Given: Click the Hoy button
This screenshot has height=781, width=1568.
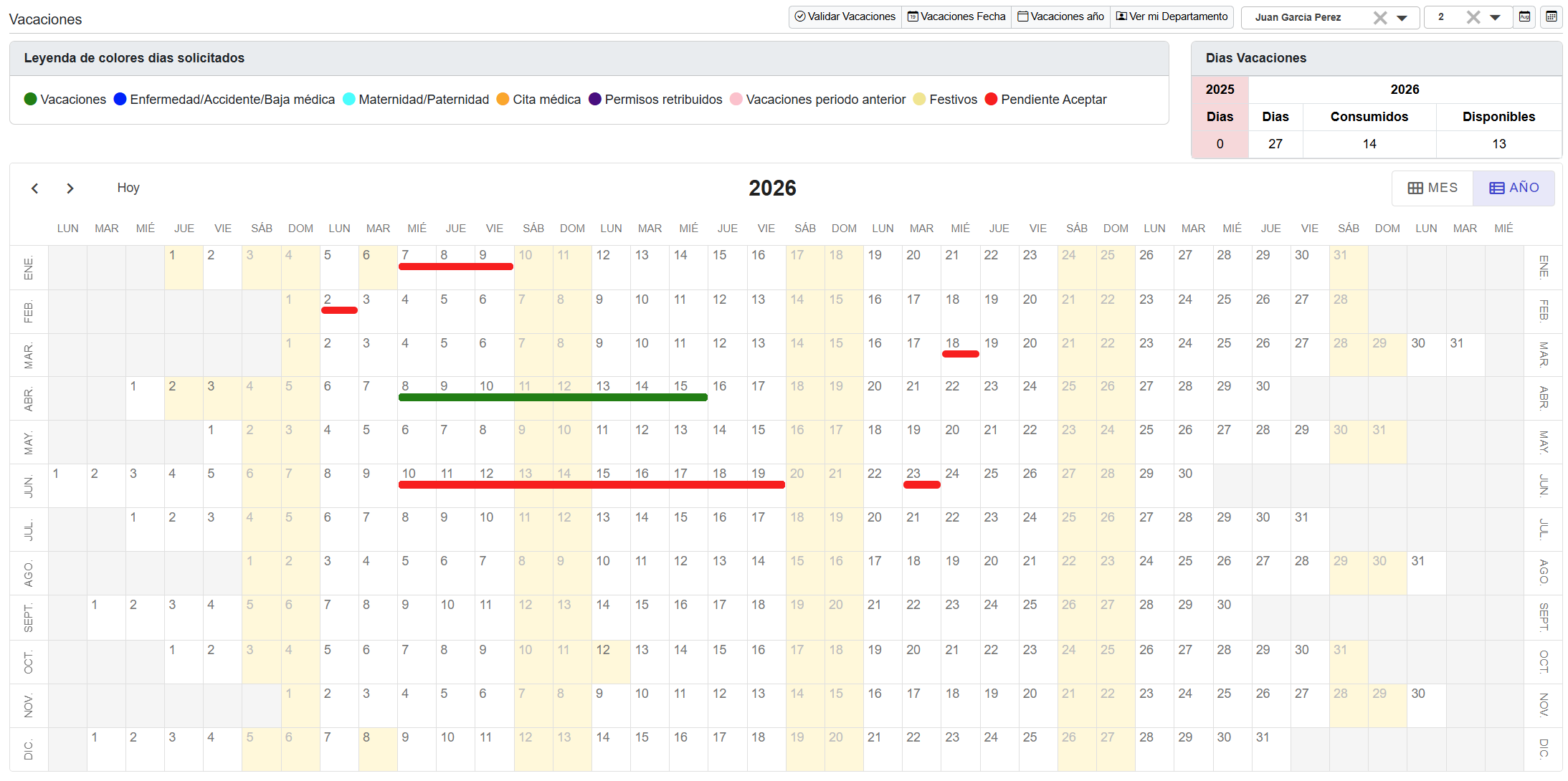Looking at the screenshot, I should point(128,188).
